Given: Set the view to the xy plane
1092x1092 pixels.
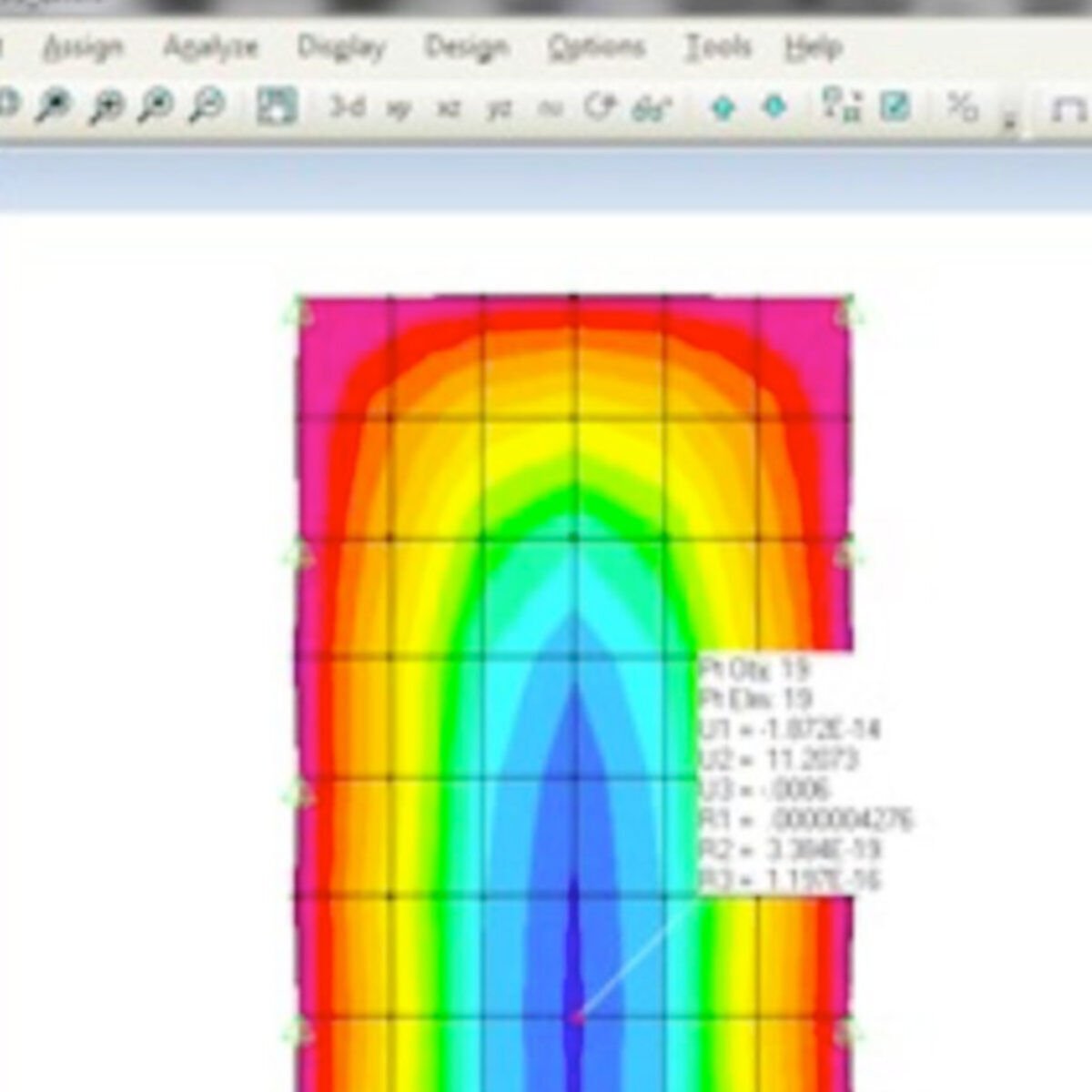Looking at the screenshot, I should point(399,108).
